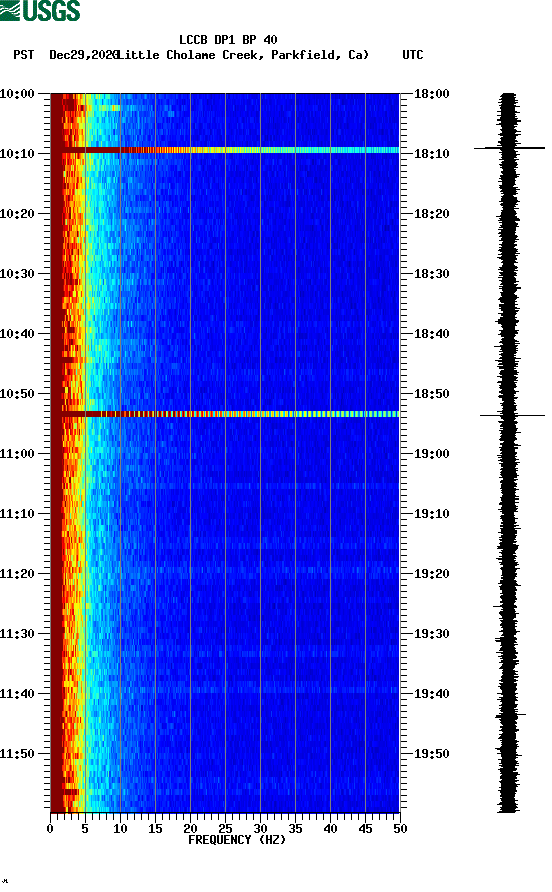Click the 18:50 UTC time label

click(x=431, y=394)
